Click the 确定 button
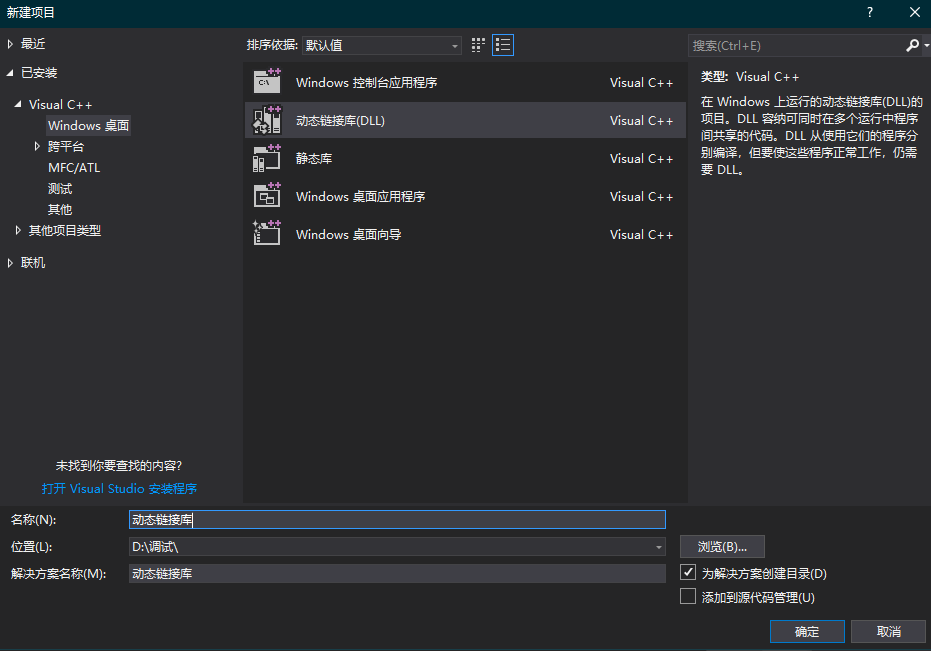The height and width of the screenshot is (651, 931). (x=807, y=631)
